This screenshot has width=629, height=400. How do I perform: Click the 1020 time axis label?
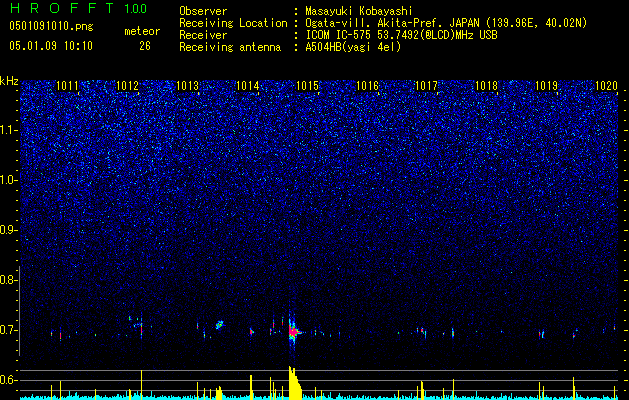607,85
